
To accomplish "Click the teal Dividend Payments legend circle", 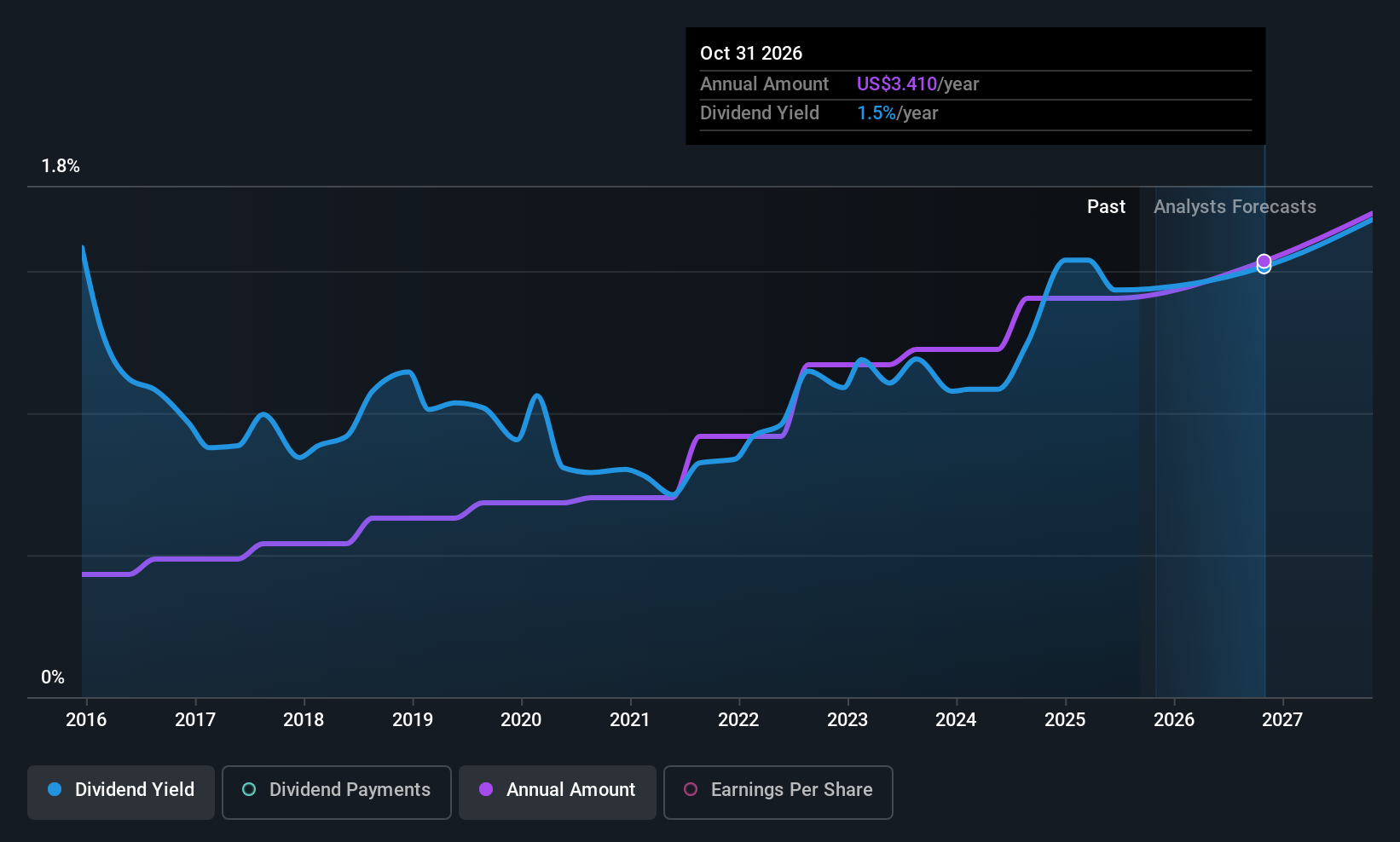I will tap(249, 789).
